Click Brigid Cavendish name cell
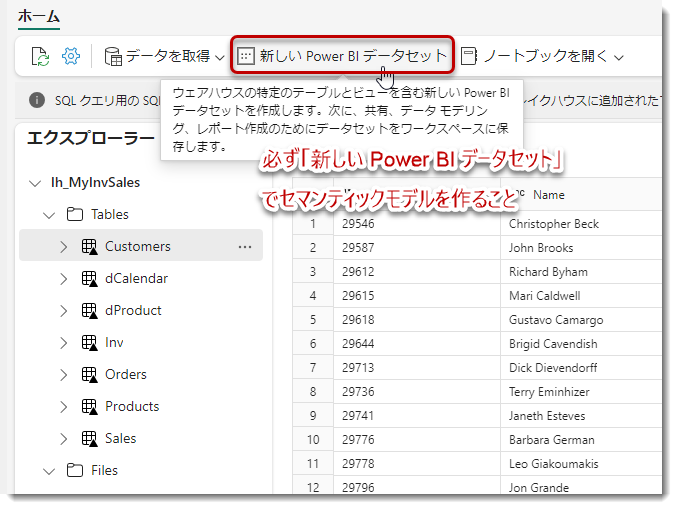Image resolution: width=677 pixels, height=509 pixels. [x=581, y=344]
